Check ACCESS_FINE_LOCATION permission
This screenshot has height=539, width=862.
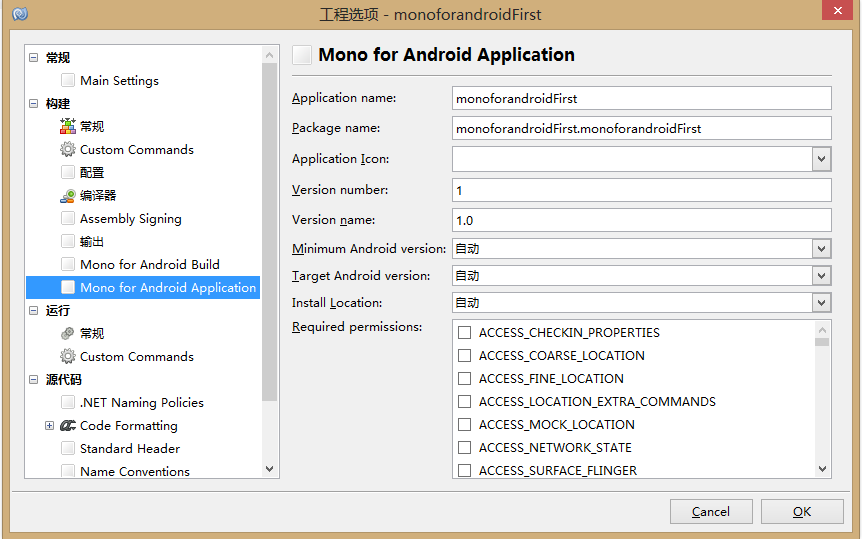[x=465, y=378]
